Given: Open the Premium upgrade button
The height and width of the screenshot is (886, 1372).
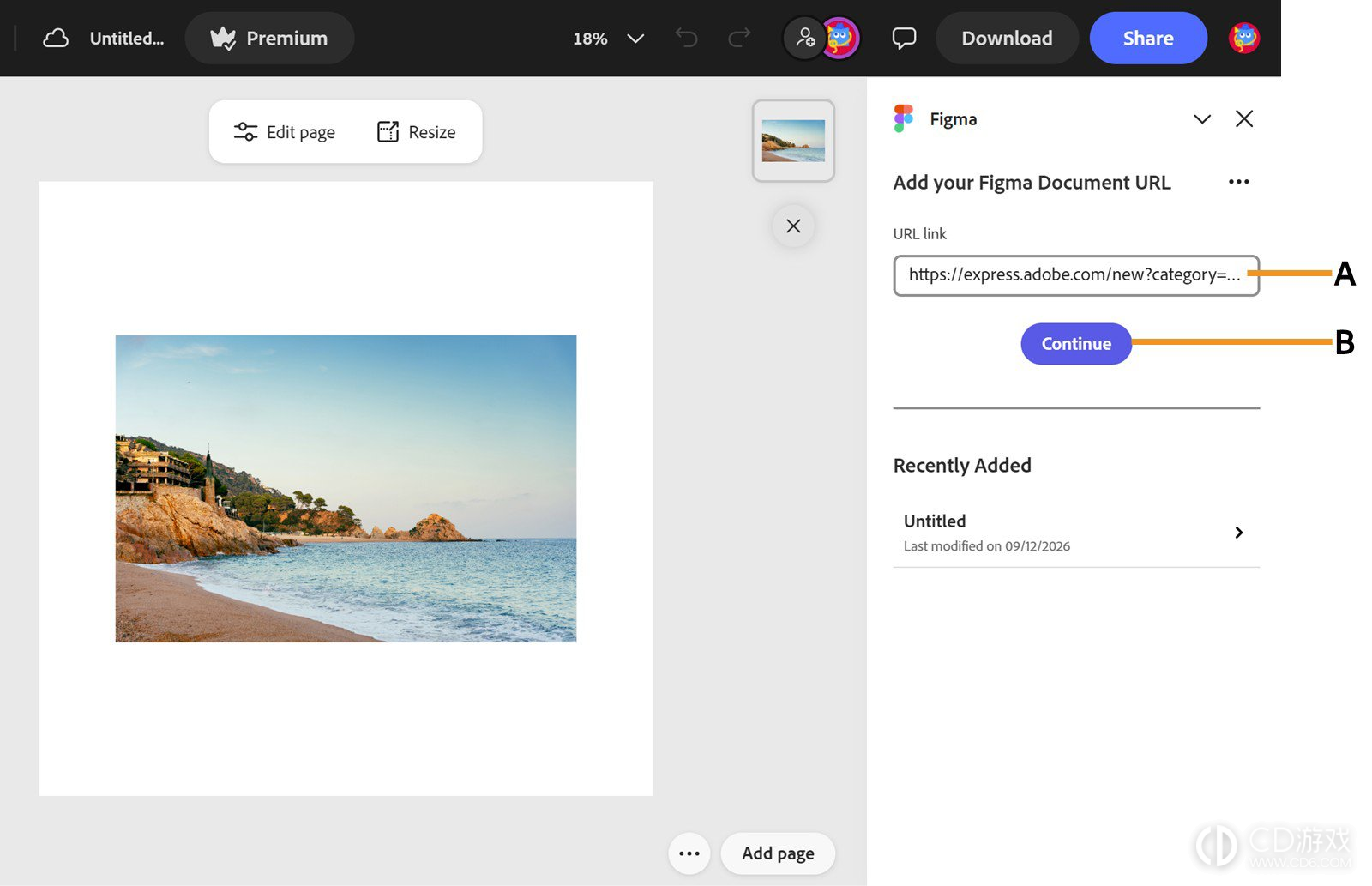Looking at the screenshot, I should [269, 39].
